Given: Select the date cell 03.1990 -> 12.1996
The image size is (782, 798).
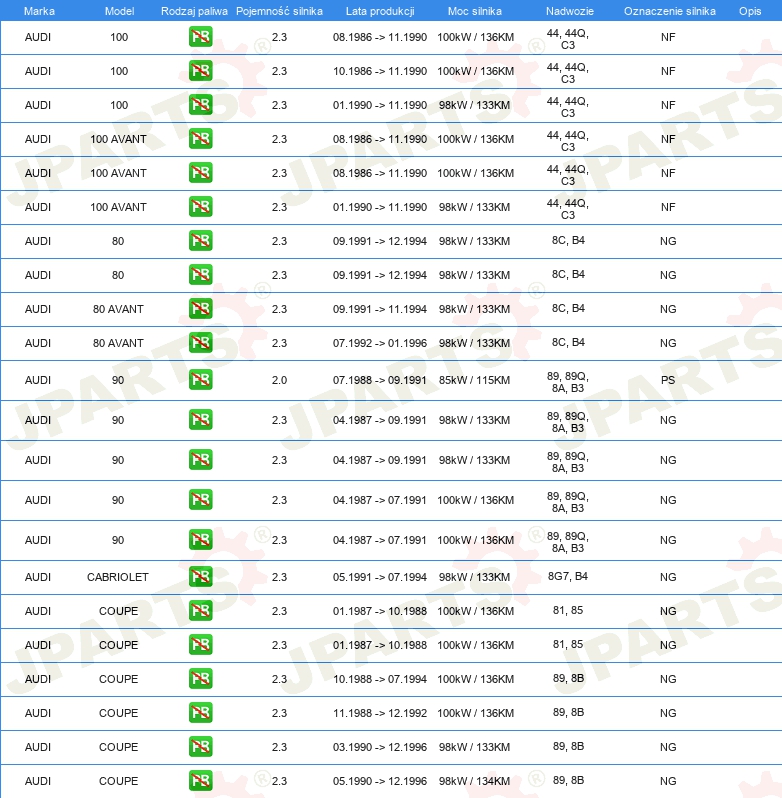Looking at the screenshot, I should [x=380, y=747].
